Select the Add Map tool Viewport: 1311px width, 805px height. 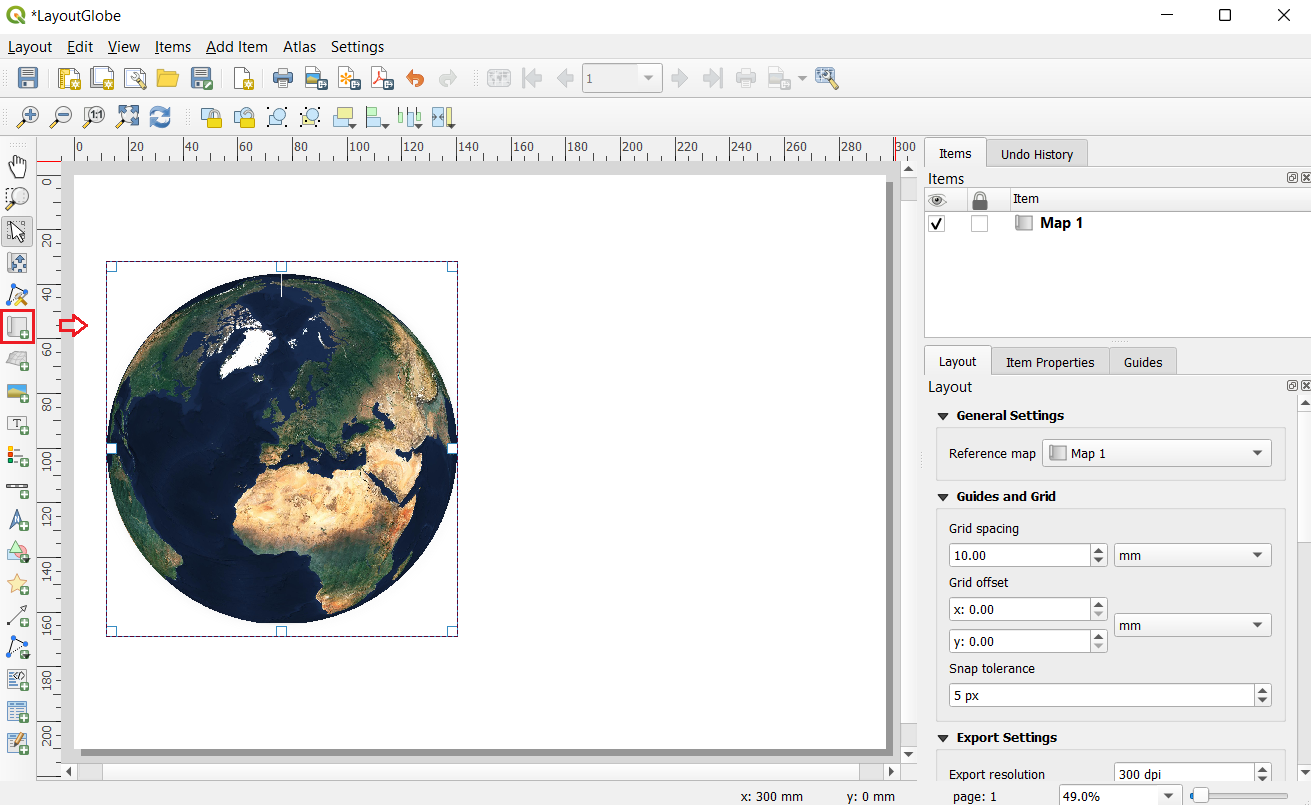[17, 326]
